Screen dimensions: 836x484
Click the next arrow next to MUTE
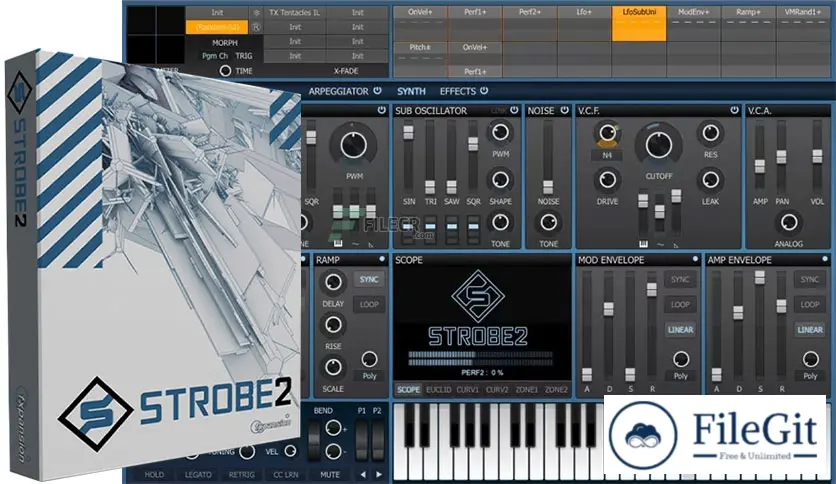coord(379,474)
